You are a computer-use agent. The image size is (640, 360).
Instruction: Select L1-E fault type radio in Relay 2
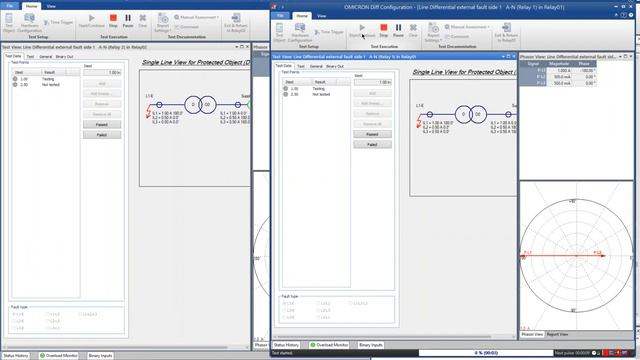(x=14, y=314)
